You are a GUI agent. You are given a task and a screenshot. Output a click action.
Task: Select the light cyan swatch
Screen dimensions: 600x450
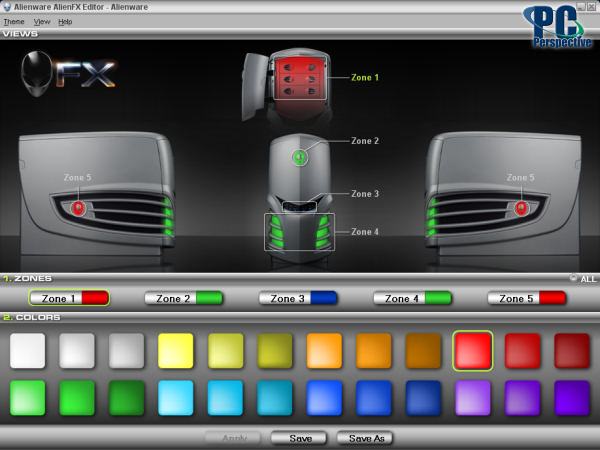[176, 398]
